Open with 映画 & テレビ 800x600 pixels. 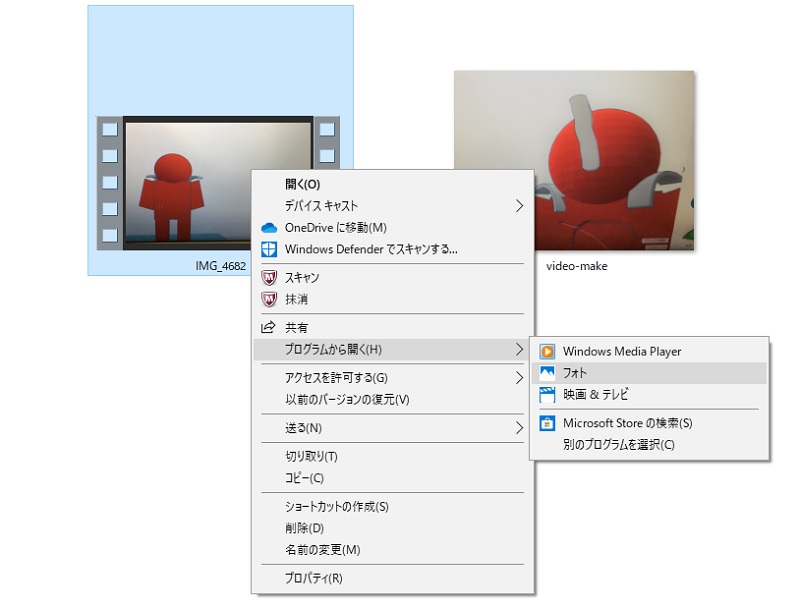(x=649, y=394)
